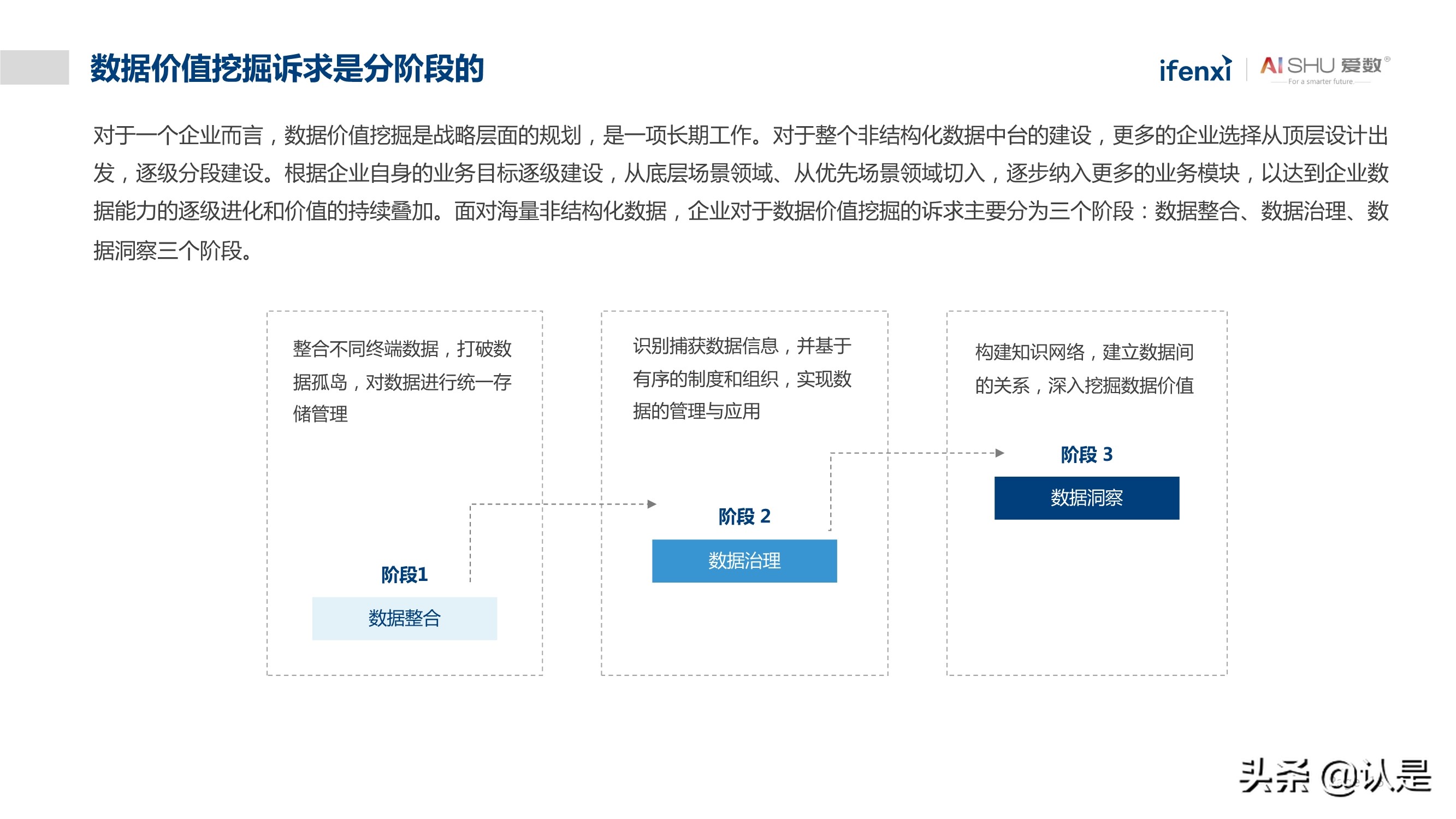Image resolution: width=1456 pixels, height=819 pixels.
Task: Click the text 构建知识网络，建立数据间
Action: 1084,352
